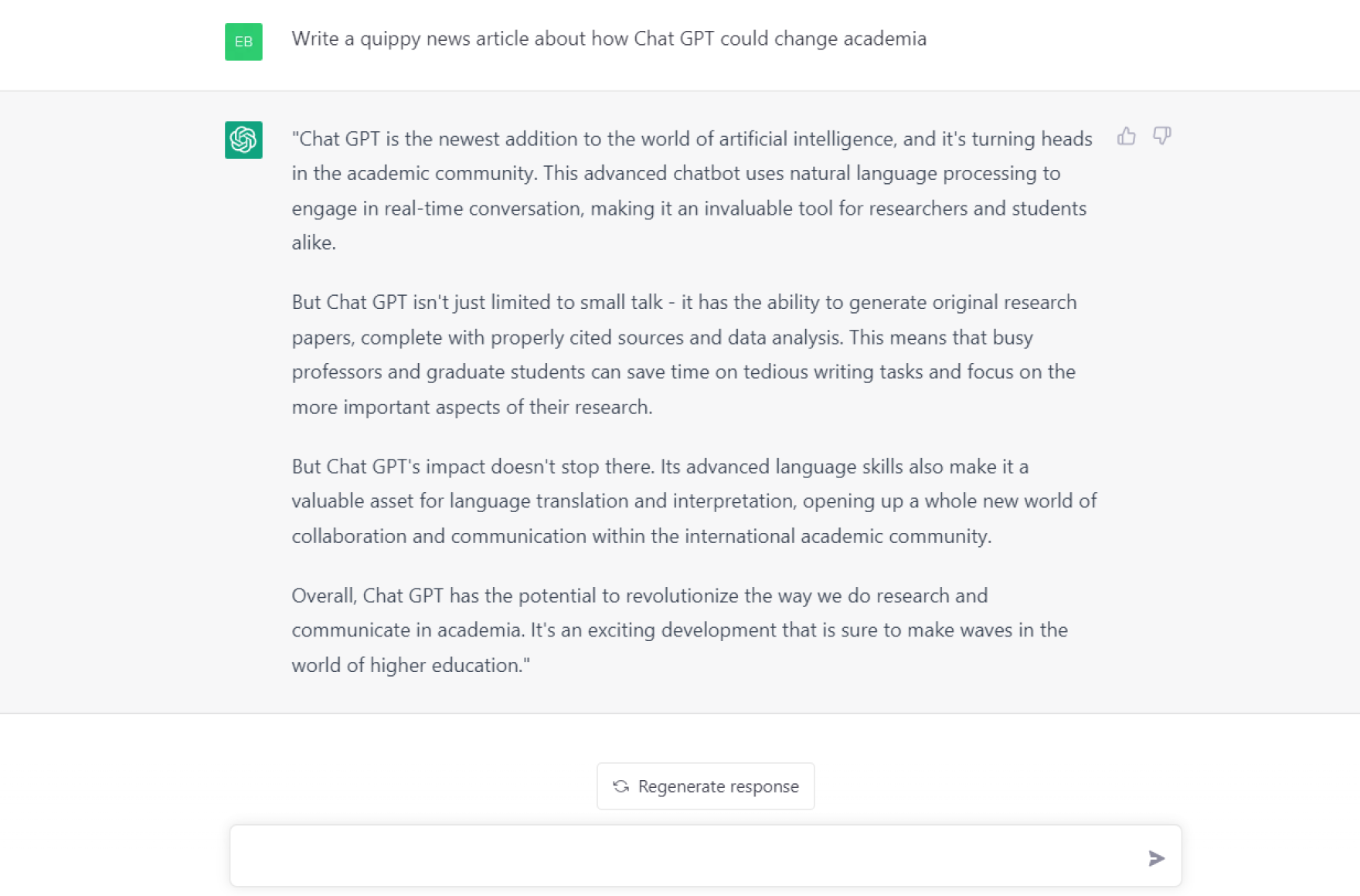This screenshot has width=1360, height=896.
Task: Submit the message using the arrow button
Action: coord(1157,857)
